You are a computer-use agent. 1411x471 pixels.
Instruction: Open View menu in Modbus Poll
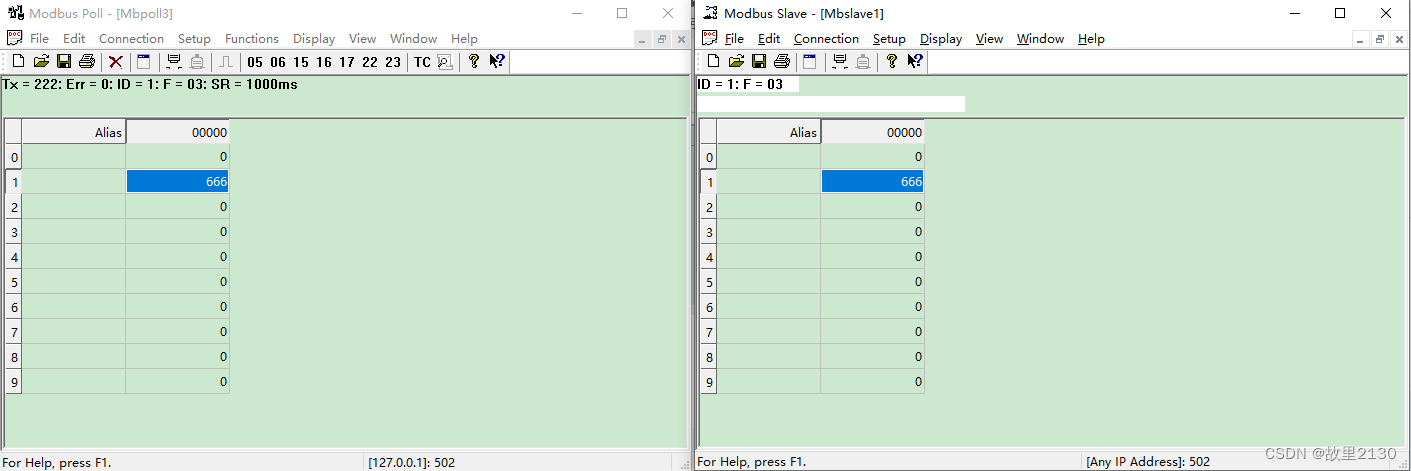pos(362,39)
